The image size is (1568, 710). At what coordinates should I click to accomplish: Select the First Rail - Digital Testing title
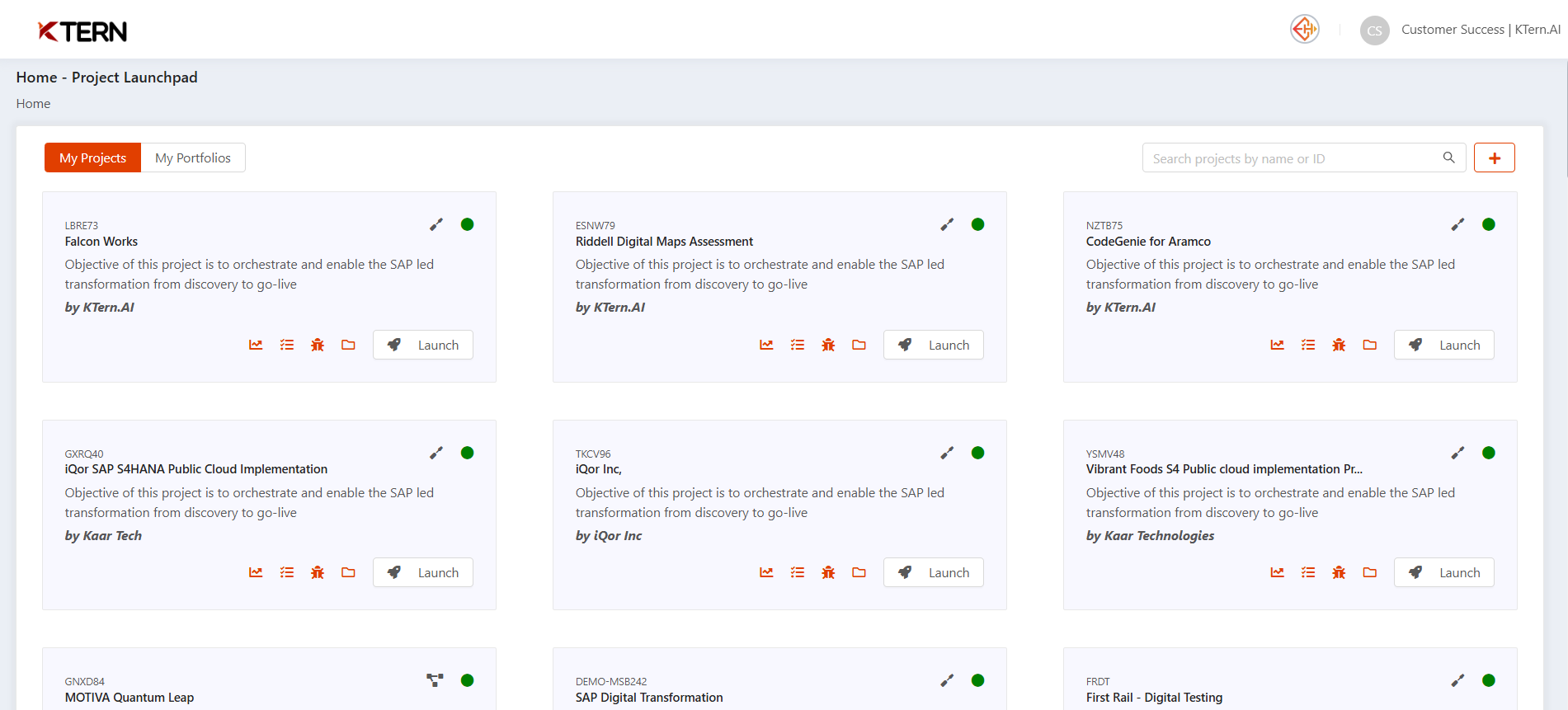(x=1154, y=698)
